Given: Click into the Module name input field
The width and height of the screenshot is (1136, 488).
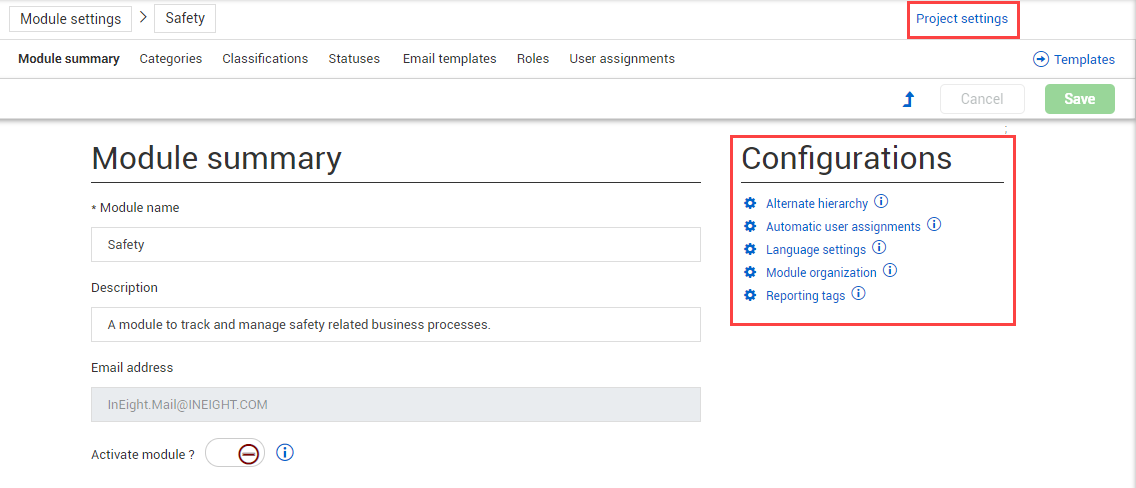Looking at the screenshot, I should pos(395,244).
